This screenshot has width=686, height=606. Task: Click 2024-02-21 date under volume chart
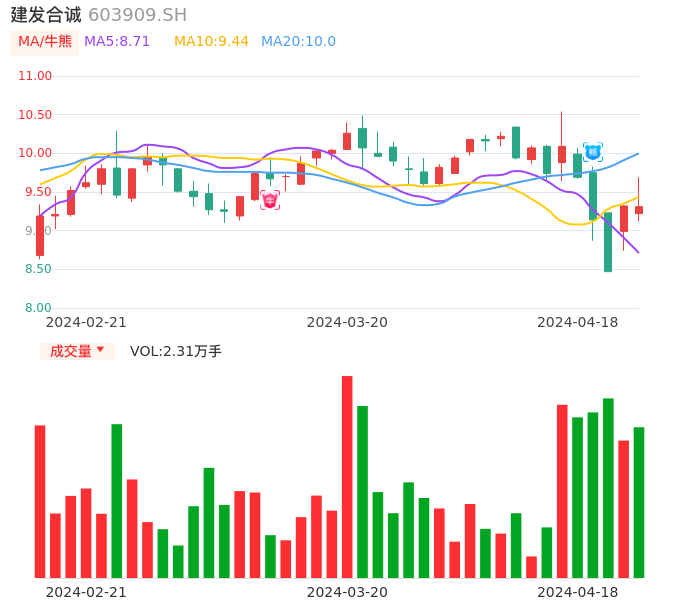[86, 592]
